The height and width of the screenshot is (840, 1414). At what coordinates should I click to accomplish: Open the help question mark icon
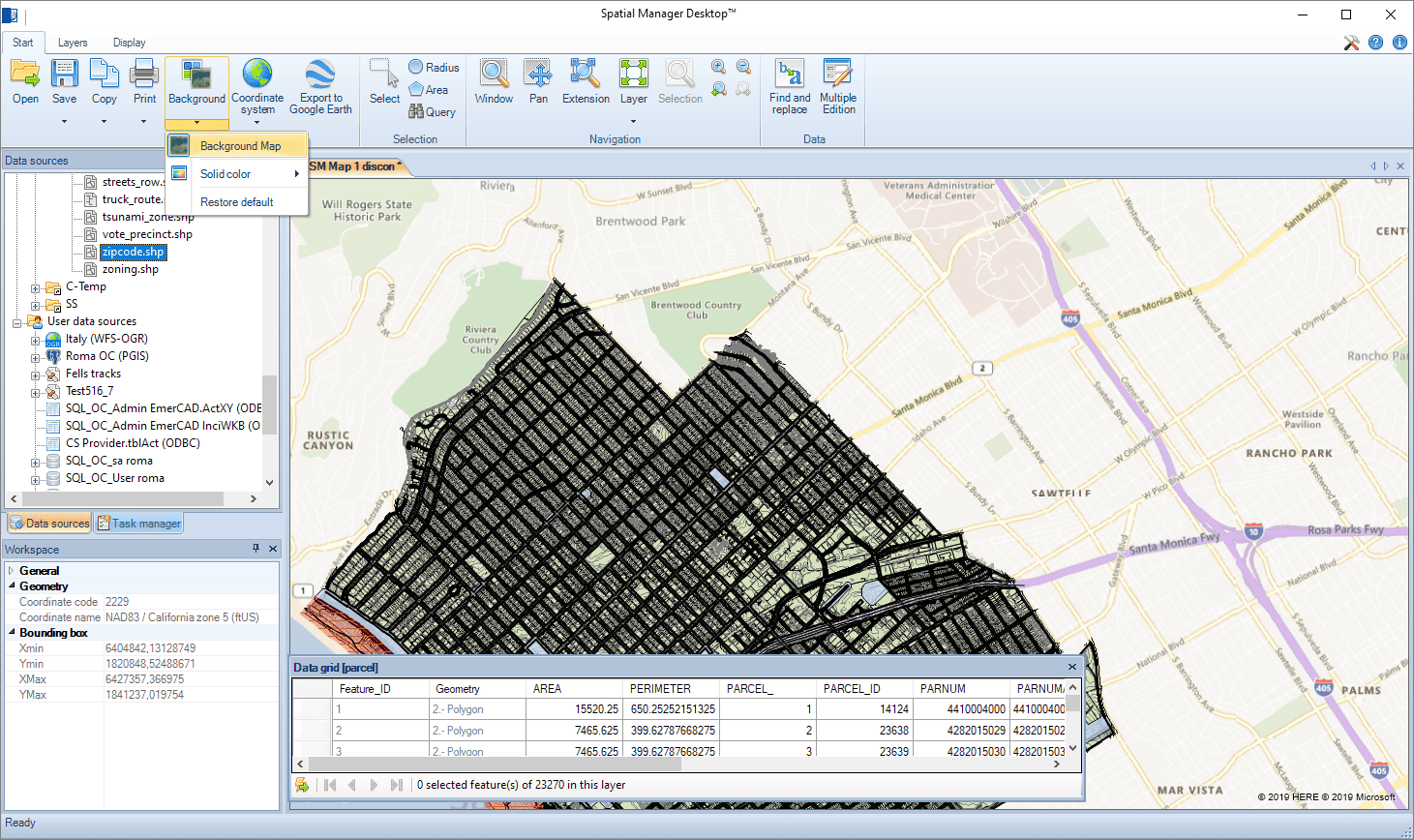coord(1375,43)
